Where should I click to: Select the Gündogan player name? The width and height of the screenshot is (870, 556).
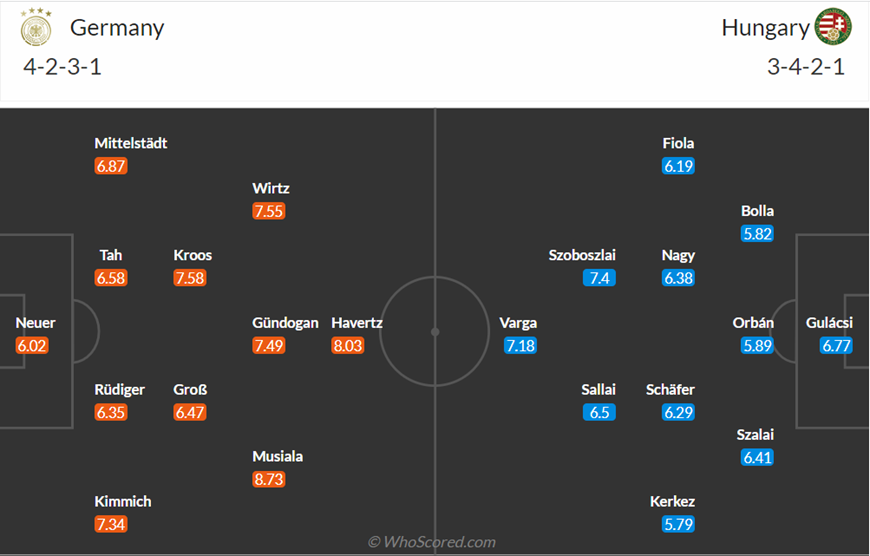coord(285,322)
